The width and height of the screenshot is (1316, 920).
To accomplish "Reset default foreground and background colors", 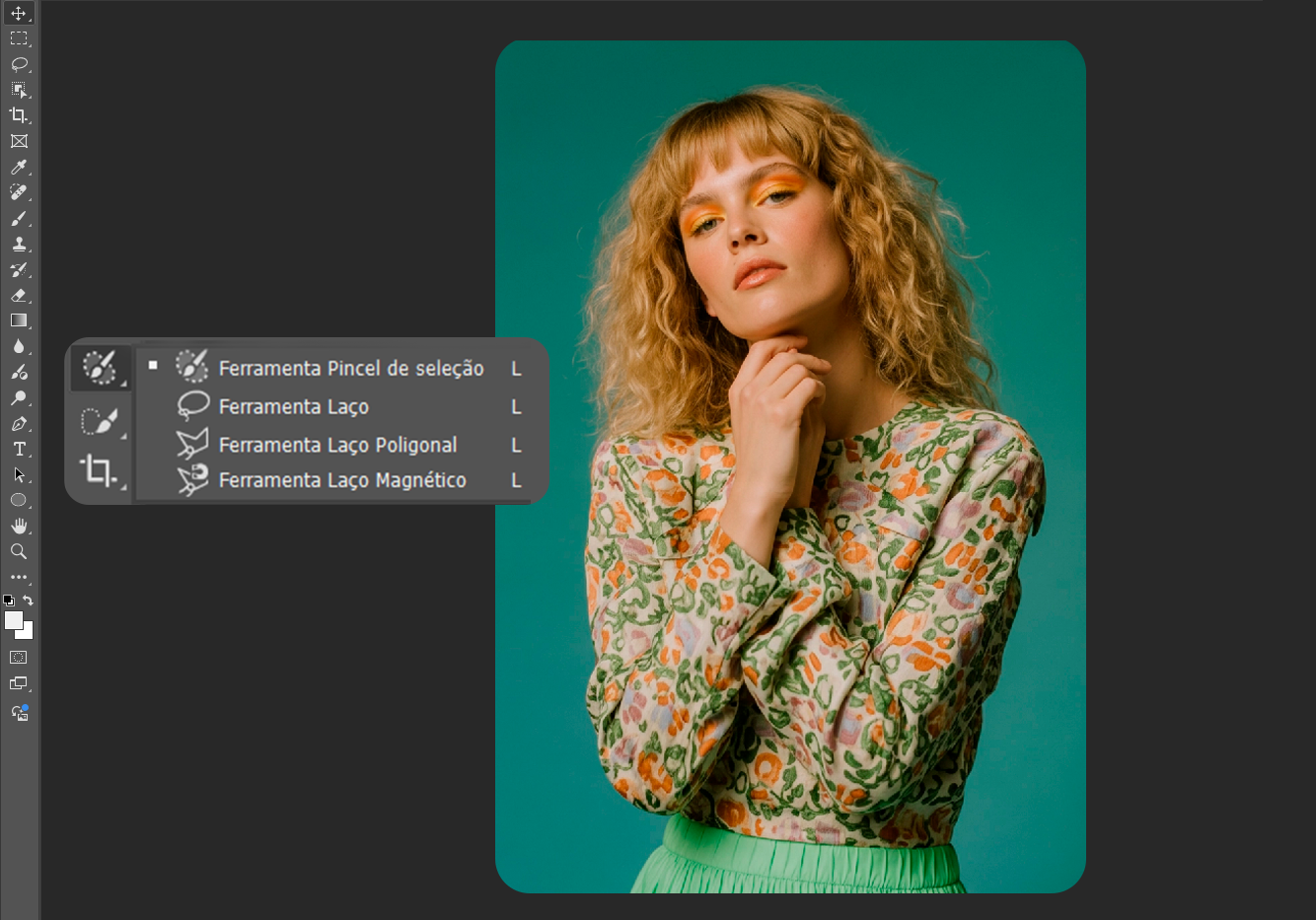I will point(9,601).
